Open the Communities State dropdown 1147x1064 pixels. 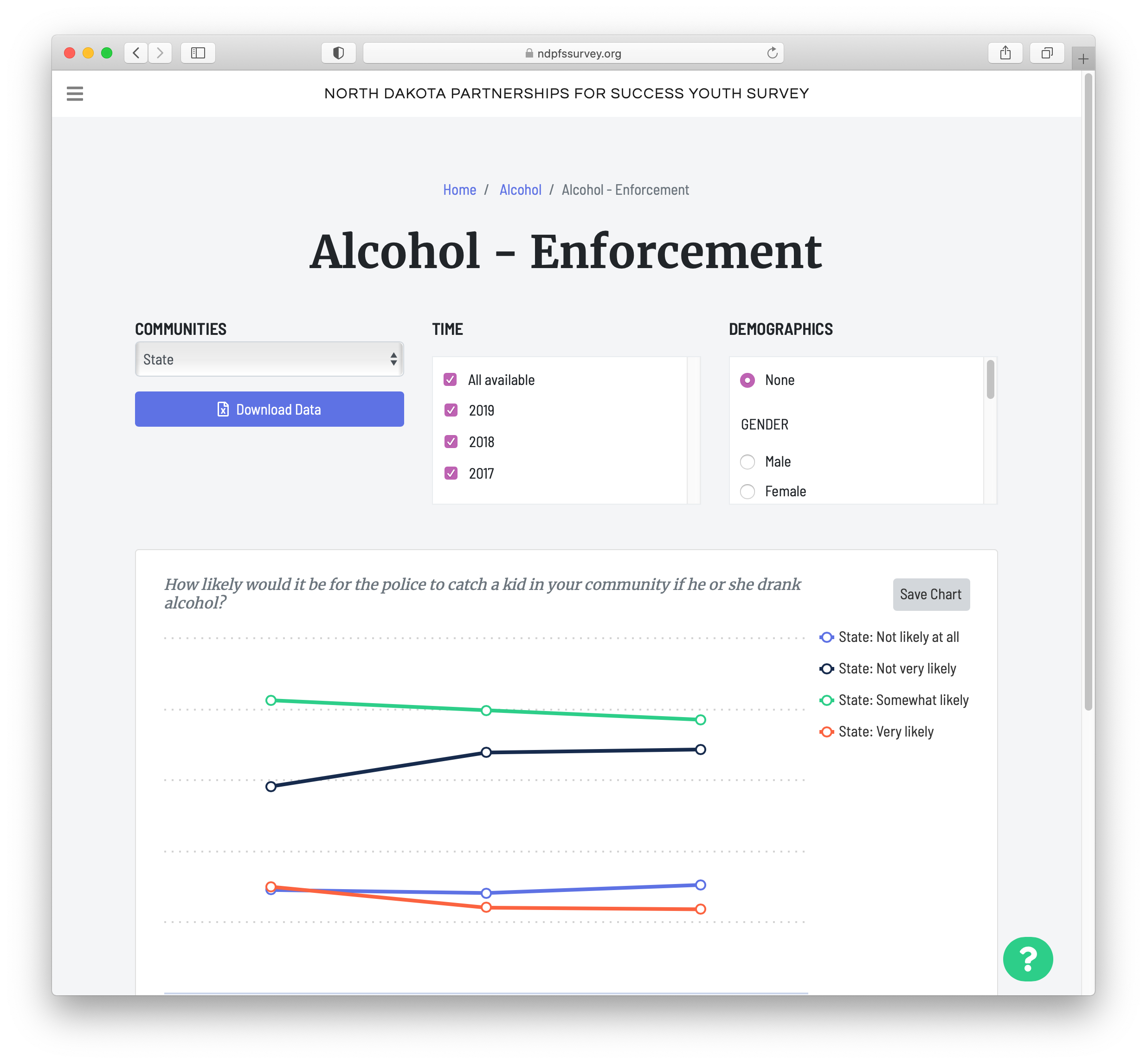point(269,359)
